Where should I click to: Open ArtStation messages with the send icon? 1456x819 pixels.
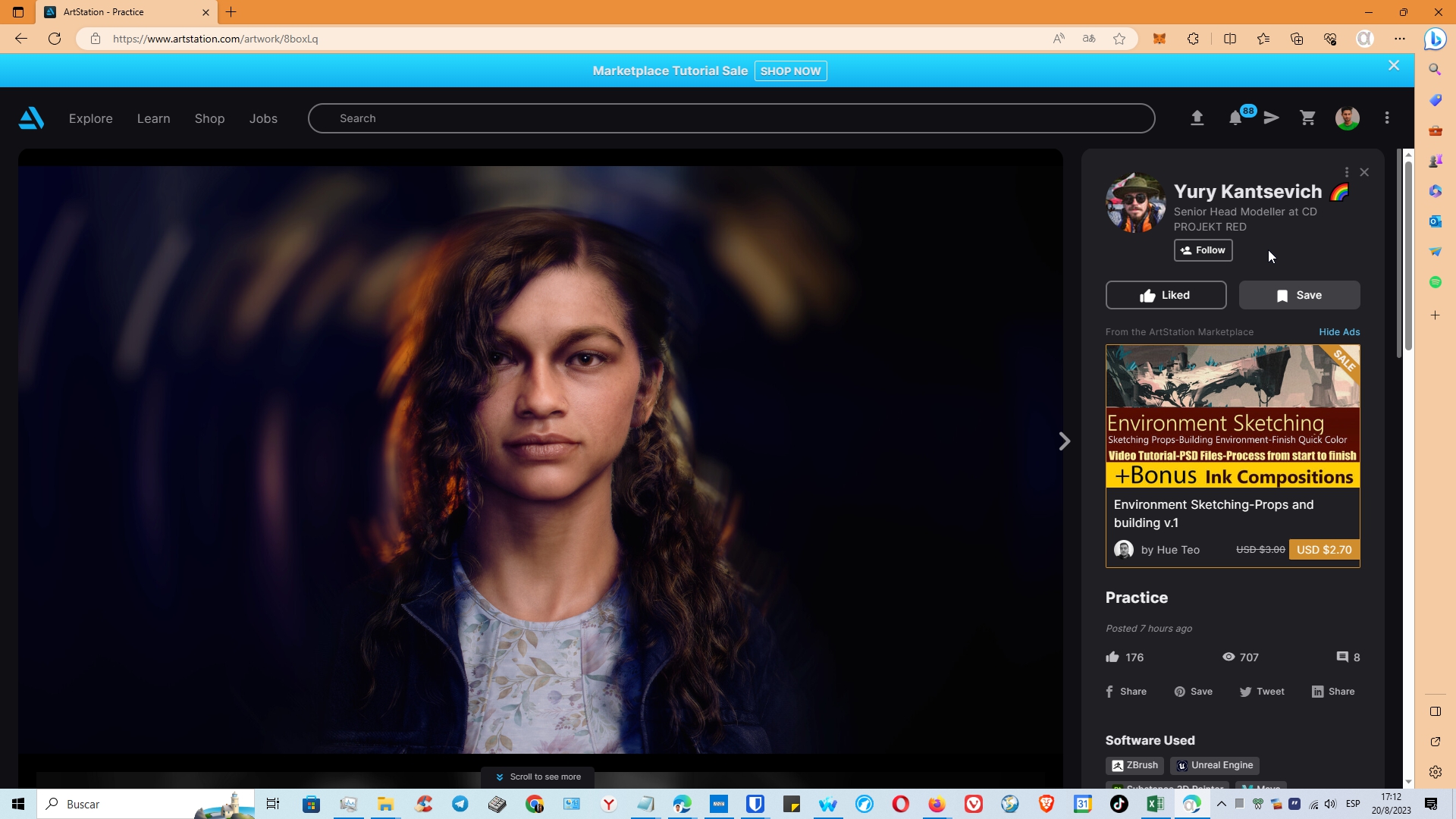click(x=1271, y=118)
